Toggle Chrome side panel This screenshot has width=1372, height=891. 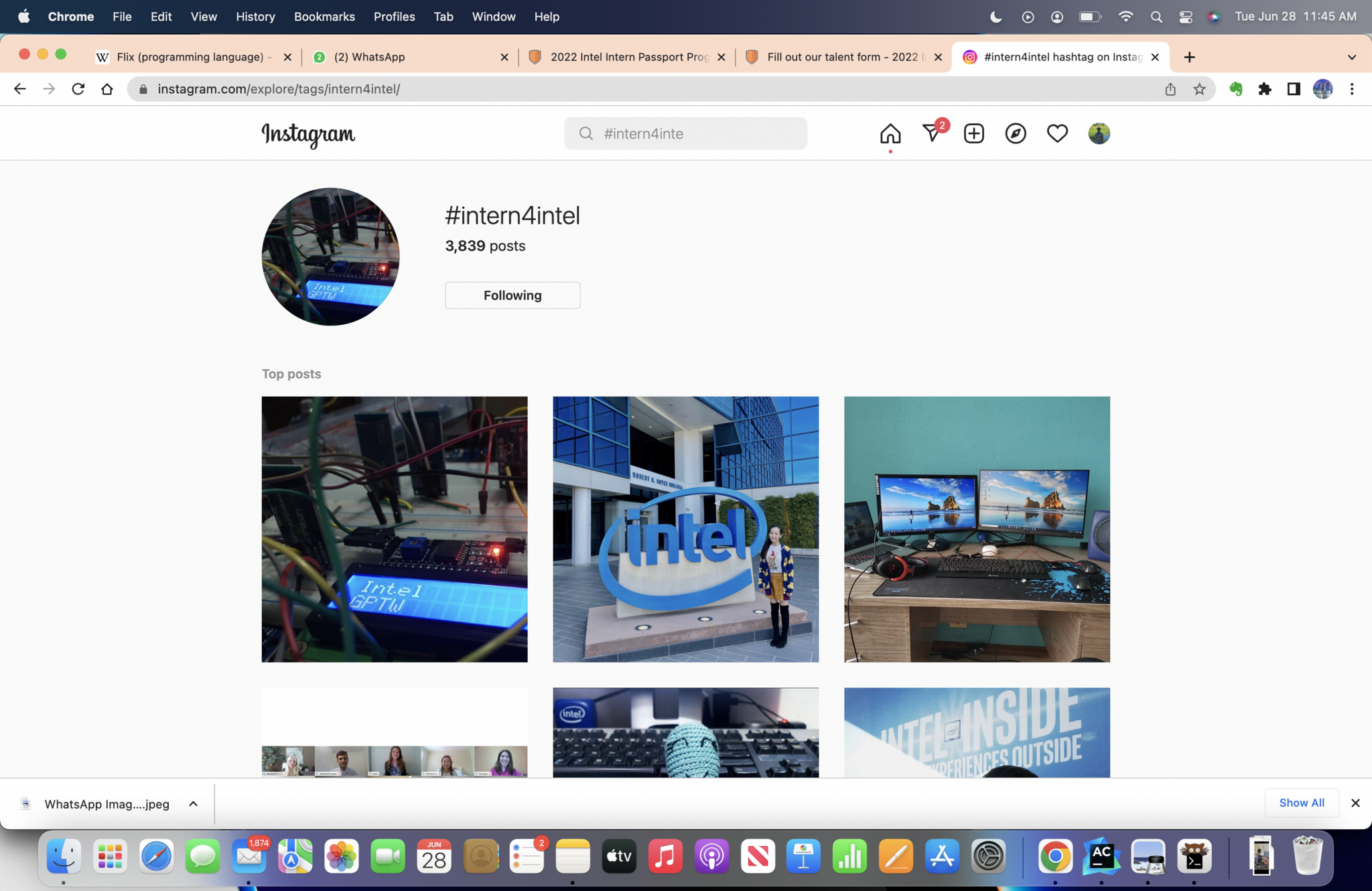click(x=1293, y=89)
